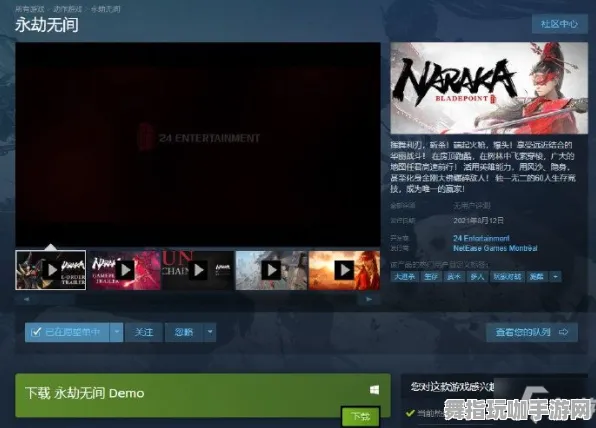Play the Unchained trailer thumbnail
Viewport: 596px width, 428px height.
tap(198, 270)
